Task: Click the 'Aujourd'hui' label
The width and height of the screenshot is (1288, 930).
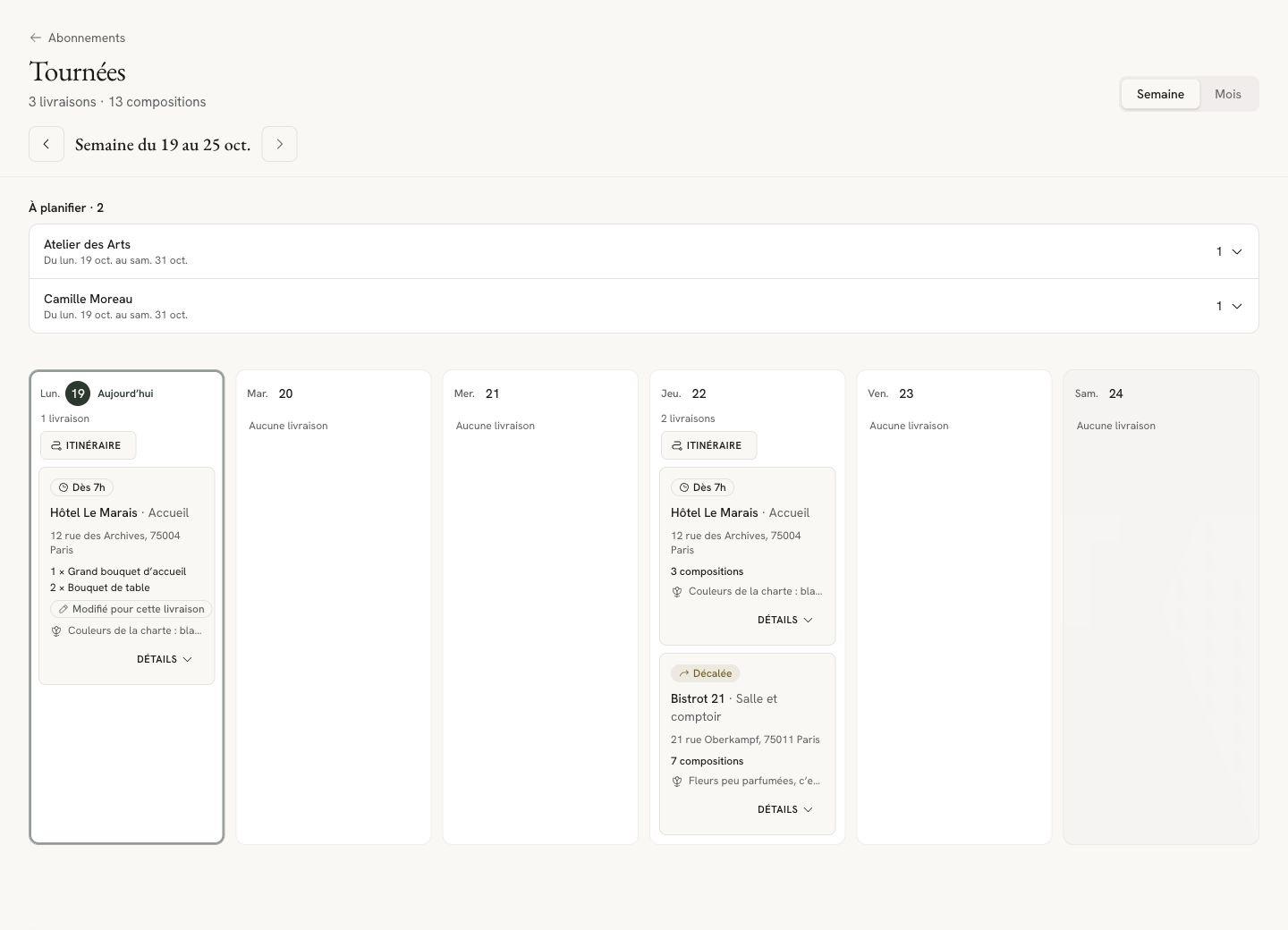Action: (125, 393)
